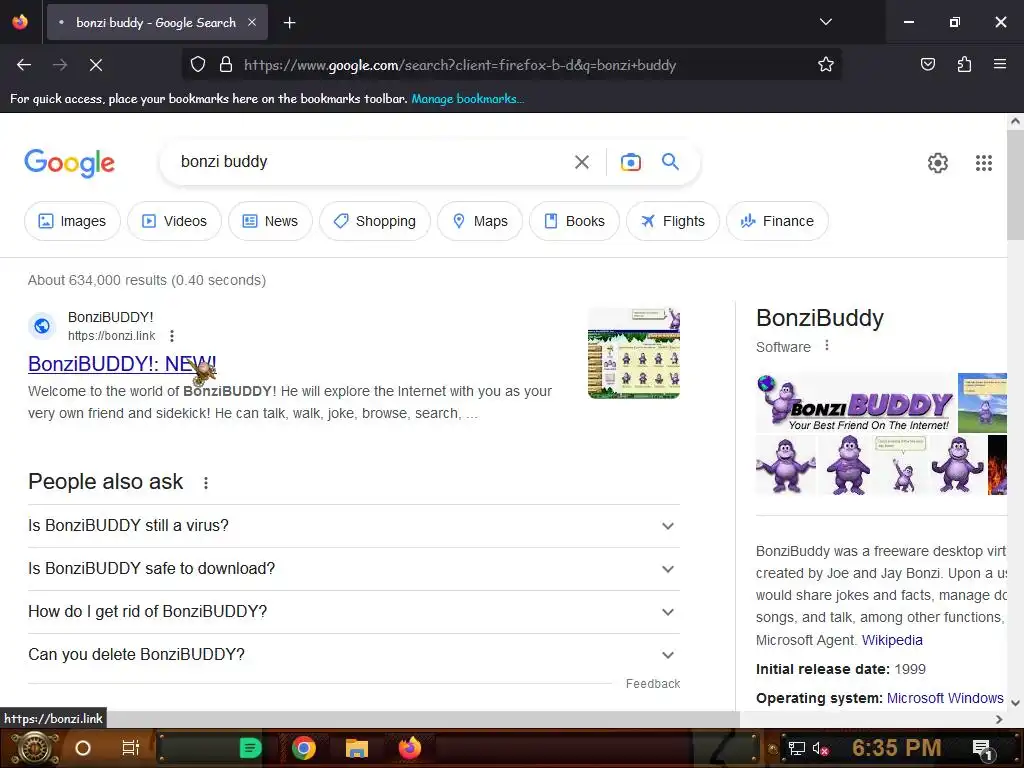This screenshot has width=1024, height=768.
Task: Click the muted volume tray icon
Action: pyautogui.click(x=820, y=748)
